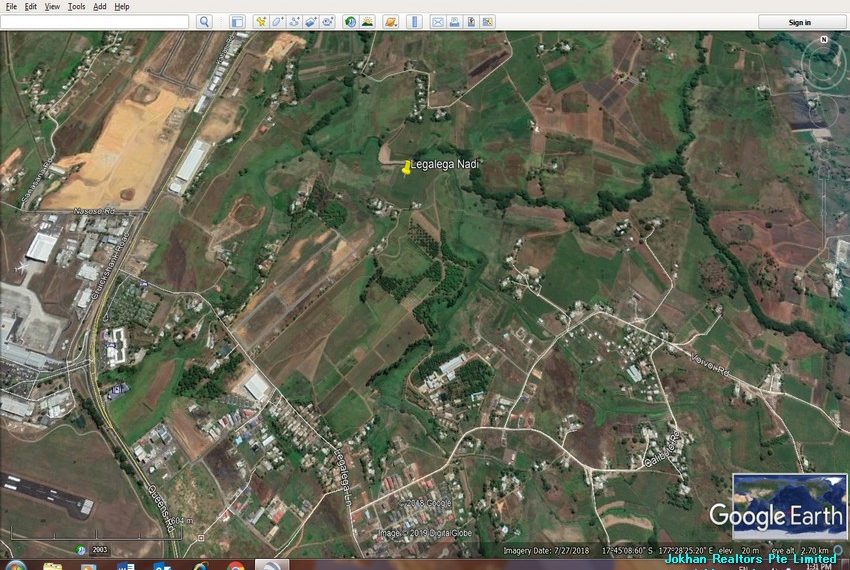Open the planet switcher dropdown
Image resolution: width=850 pixels, height=570 pixels.
(390, 22)
